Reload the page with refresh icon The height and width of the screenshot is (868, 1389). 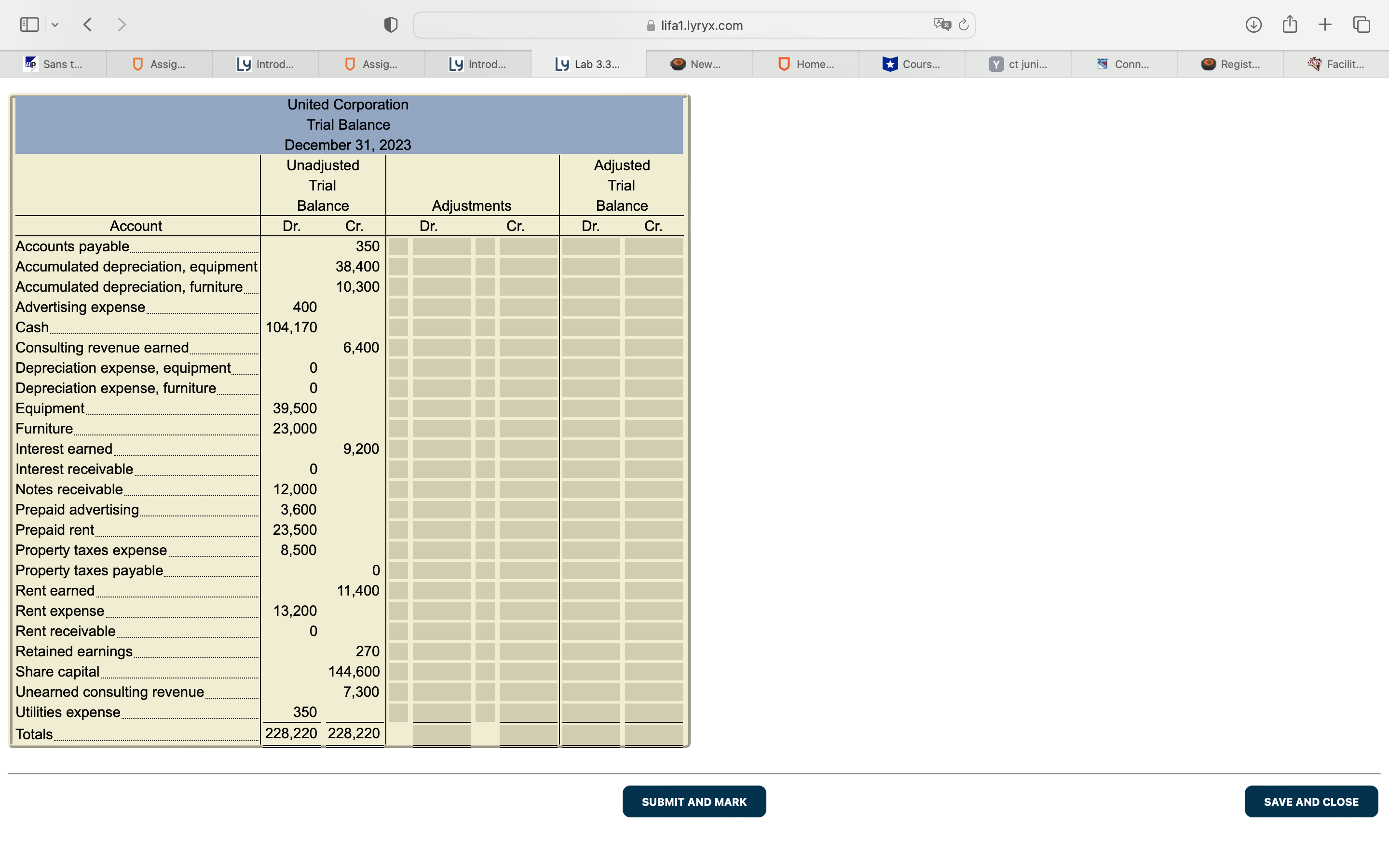[964, 25]
